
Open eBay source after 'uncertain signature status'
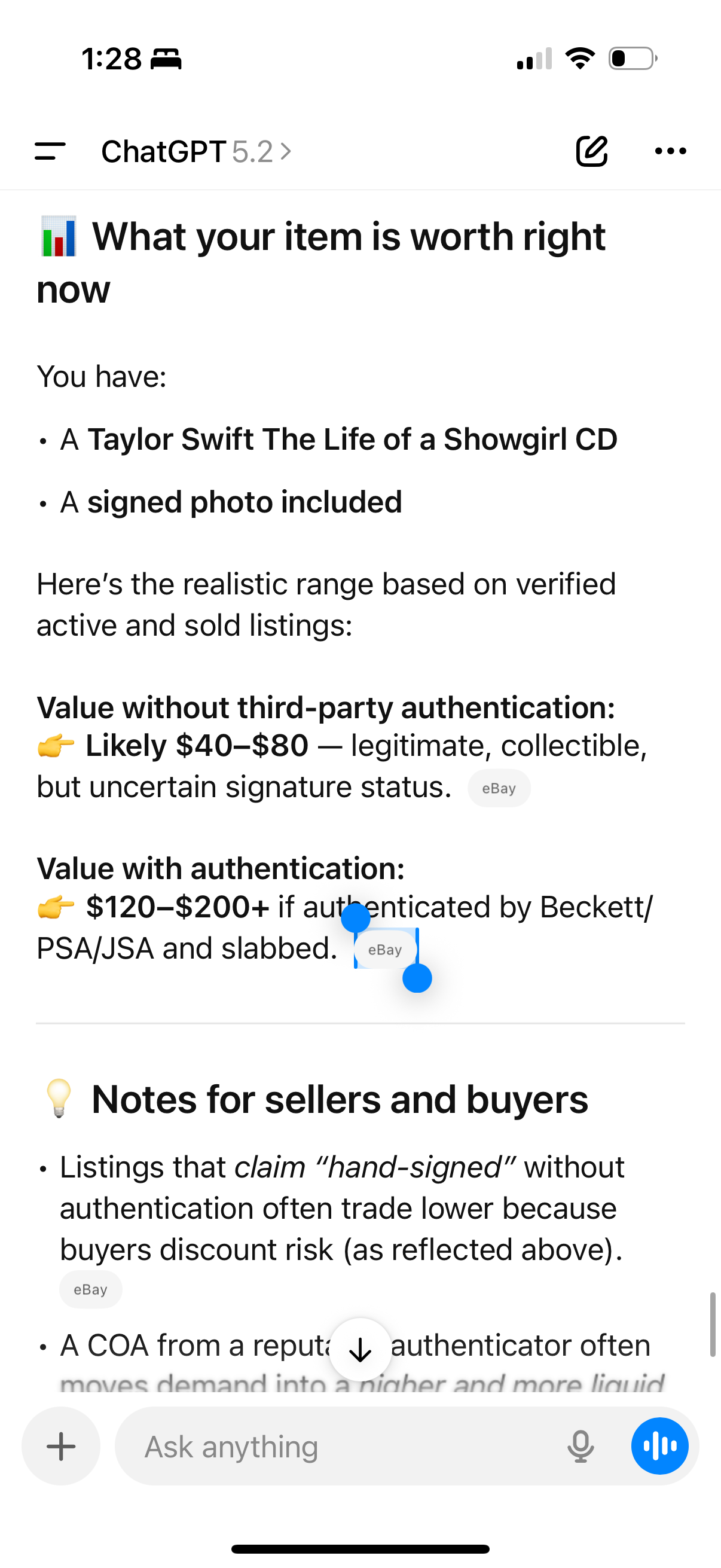(499, 788)
